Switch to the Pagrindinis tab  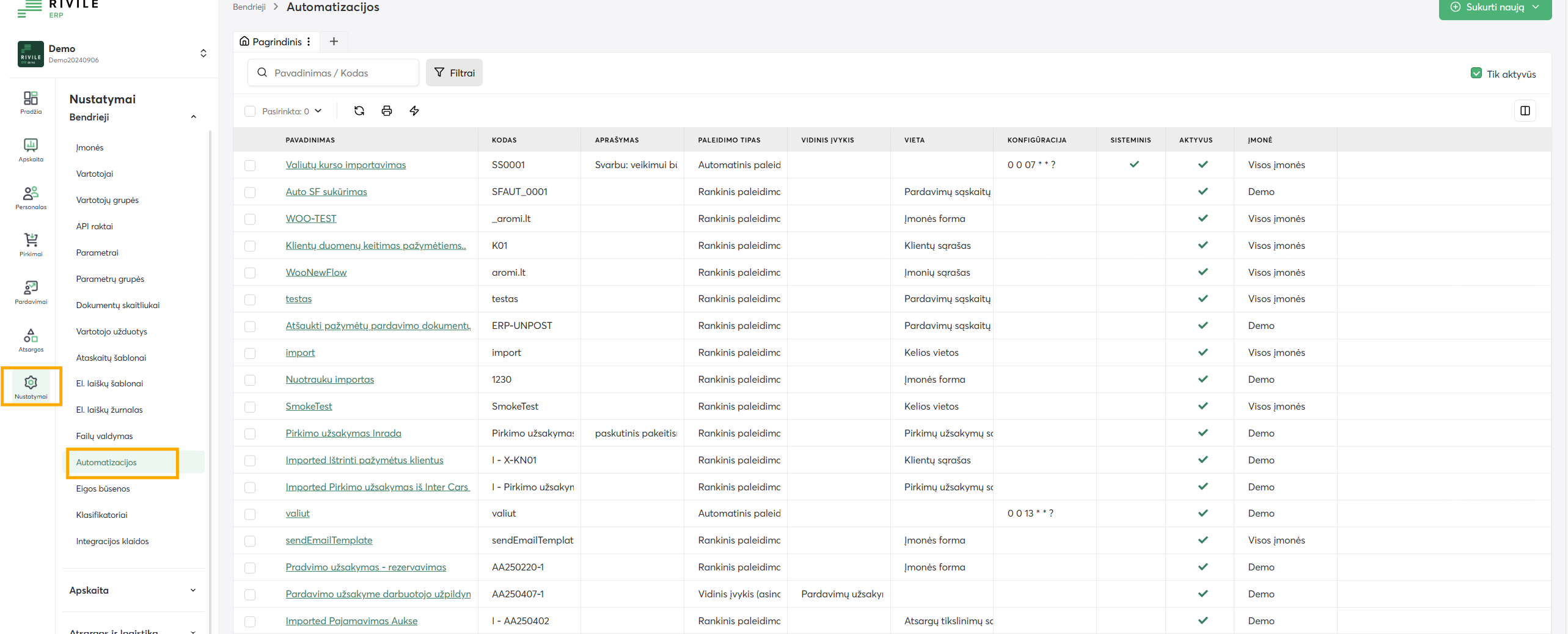271,42
